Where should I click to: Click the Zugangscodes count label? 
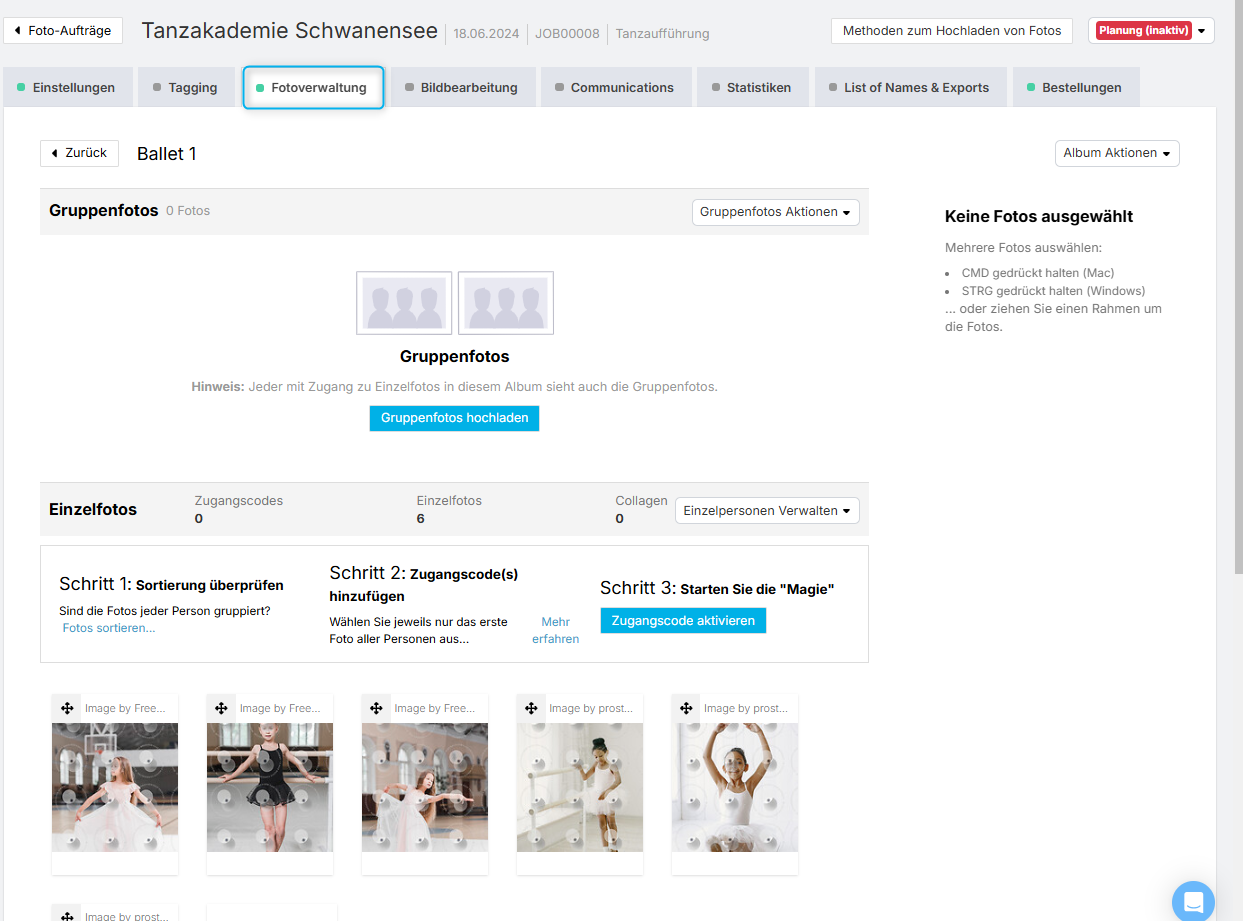tap(239, 501)
